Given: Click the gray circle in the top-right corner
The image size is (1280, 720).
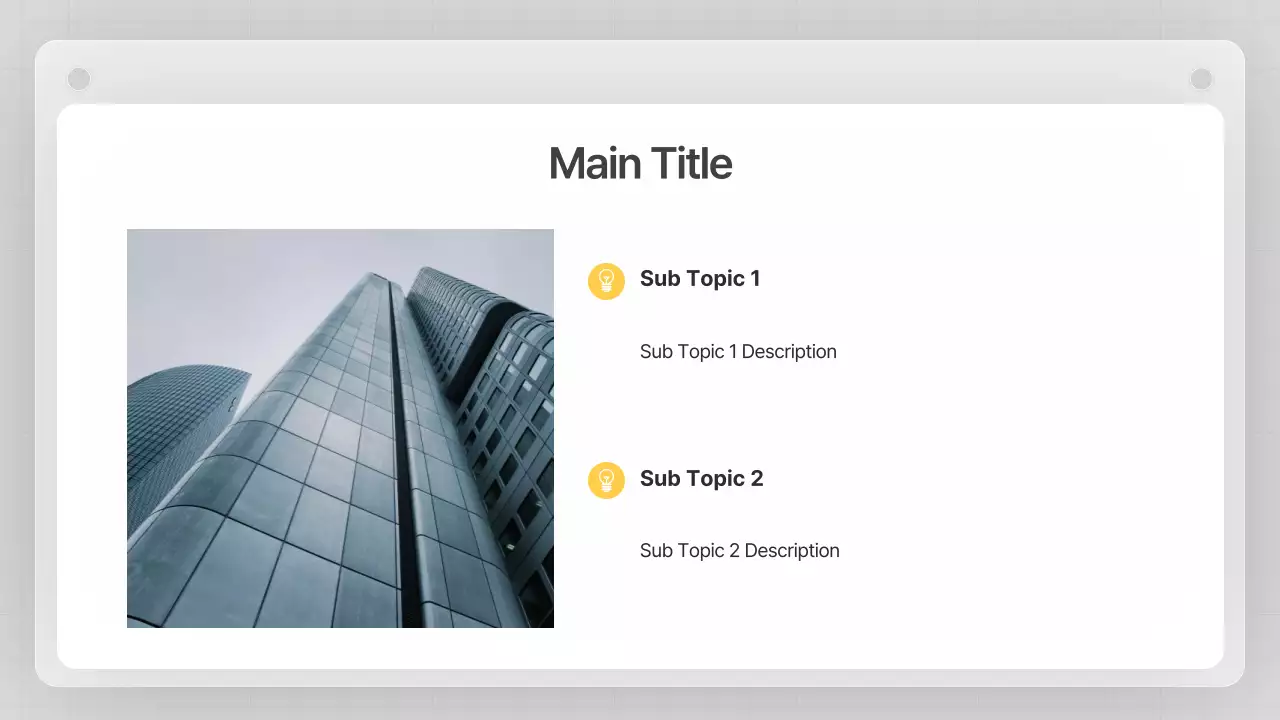Looking at the screenshot, I should click(1201, 78).
